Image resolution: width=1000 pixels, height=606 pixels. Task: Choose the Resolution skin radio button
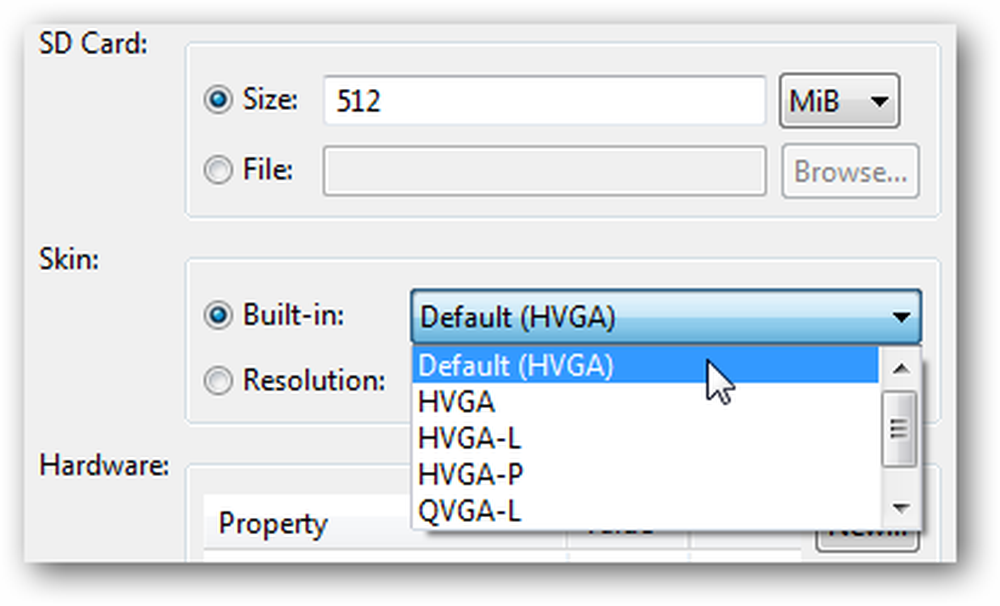pyautogui.click(x=218, y=381)
